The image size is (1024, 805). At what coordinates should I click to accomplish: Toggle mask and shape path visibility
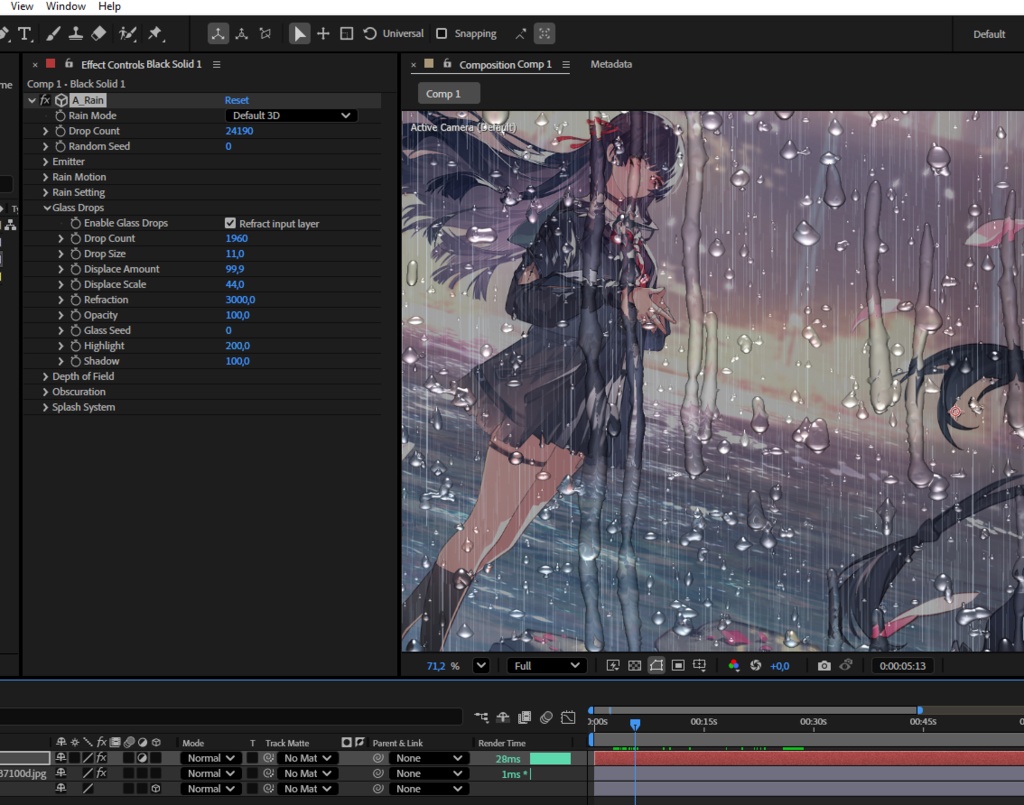point(656,666)
